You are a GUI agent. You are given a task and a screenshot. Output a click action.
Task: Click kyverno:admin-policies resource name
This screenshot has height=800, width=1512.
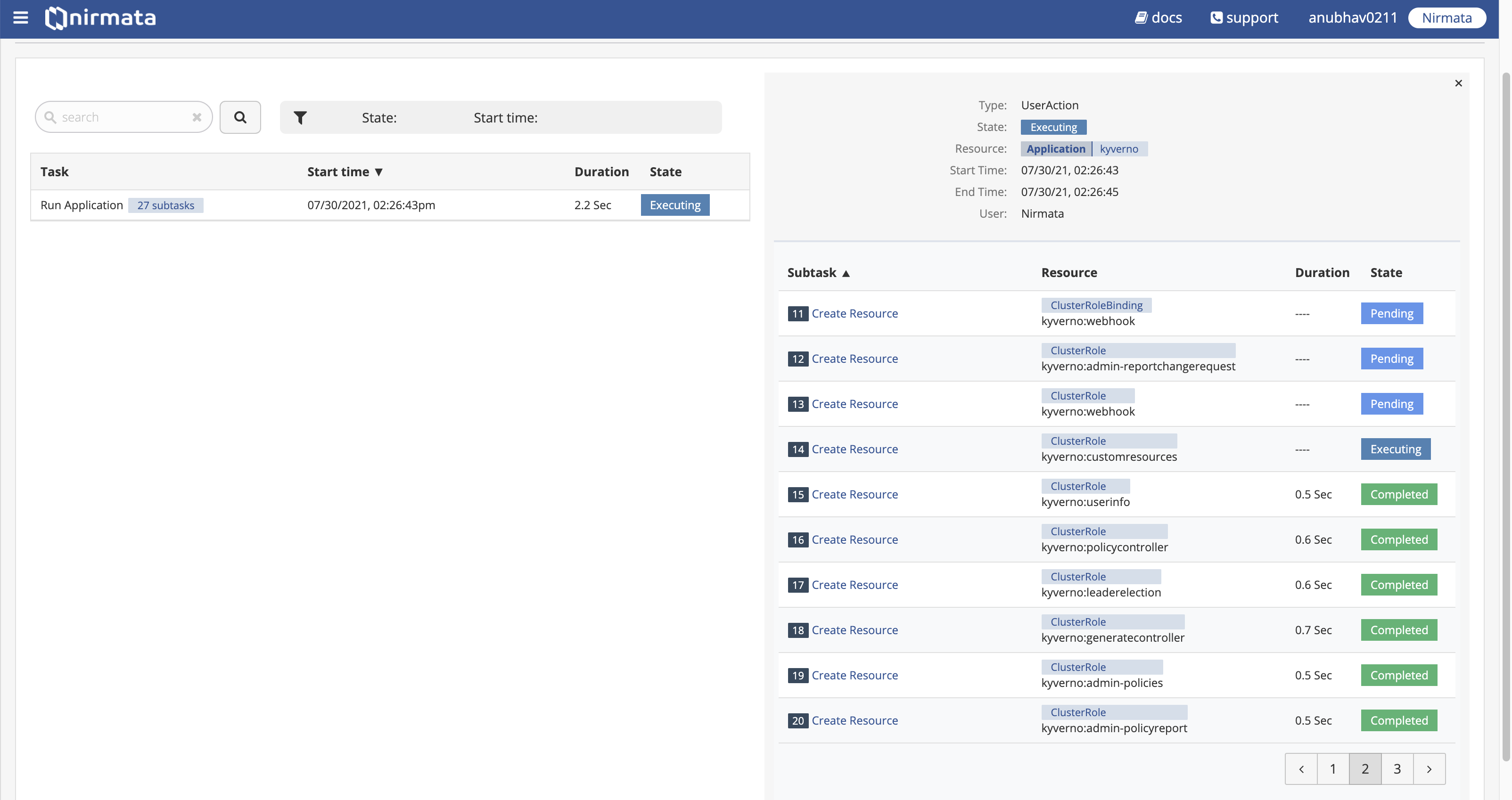(1102, 683)
